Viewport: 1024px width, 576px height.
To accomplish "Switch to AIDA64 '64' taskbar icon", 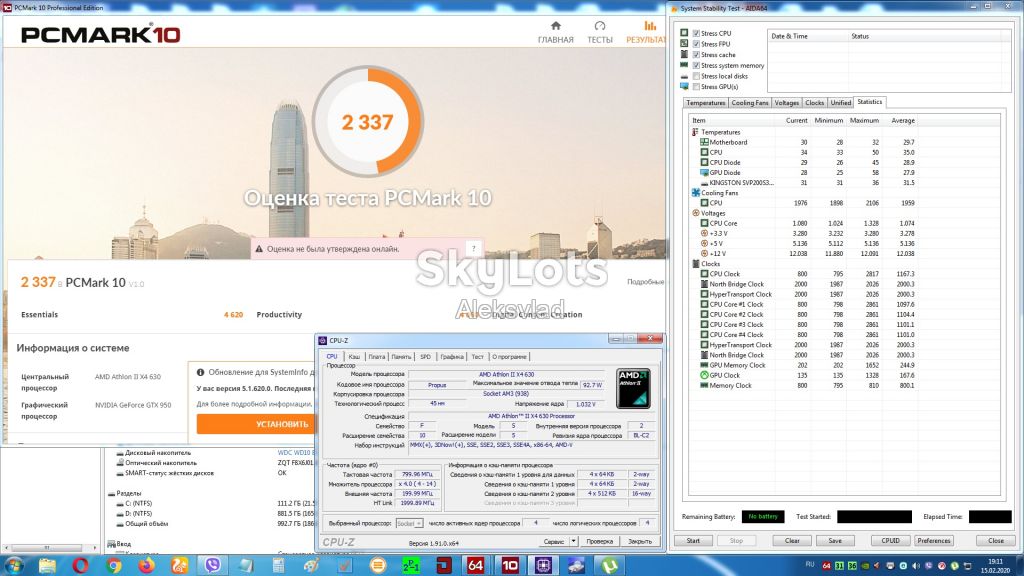I will pyautogui.click(x=475, y=565).
